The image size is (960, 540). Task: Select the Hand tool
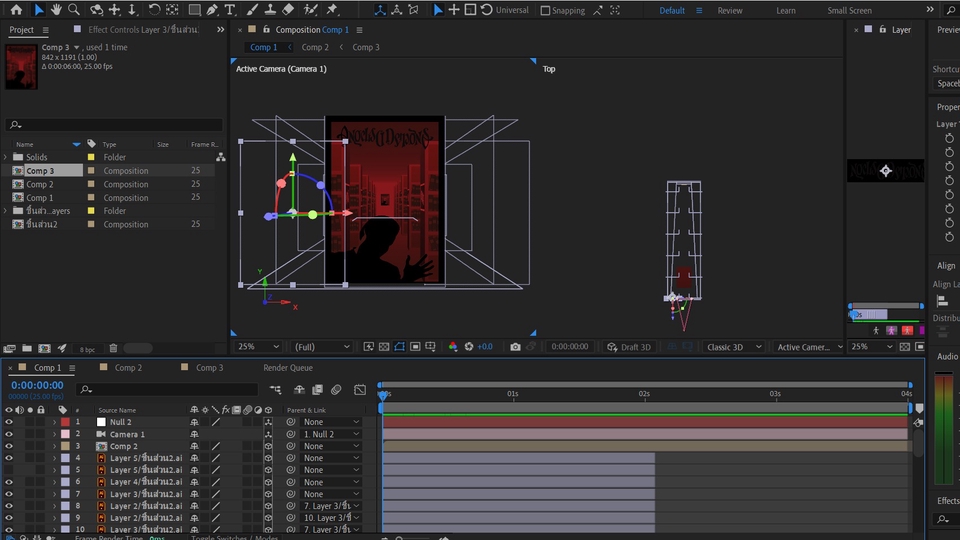pyautogui.click(x=56, y=10)
